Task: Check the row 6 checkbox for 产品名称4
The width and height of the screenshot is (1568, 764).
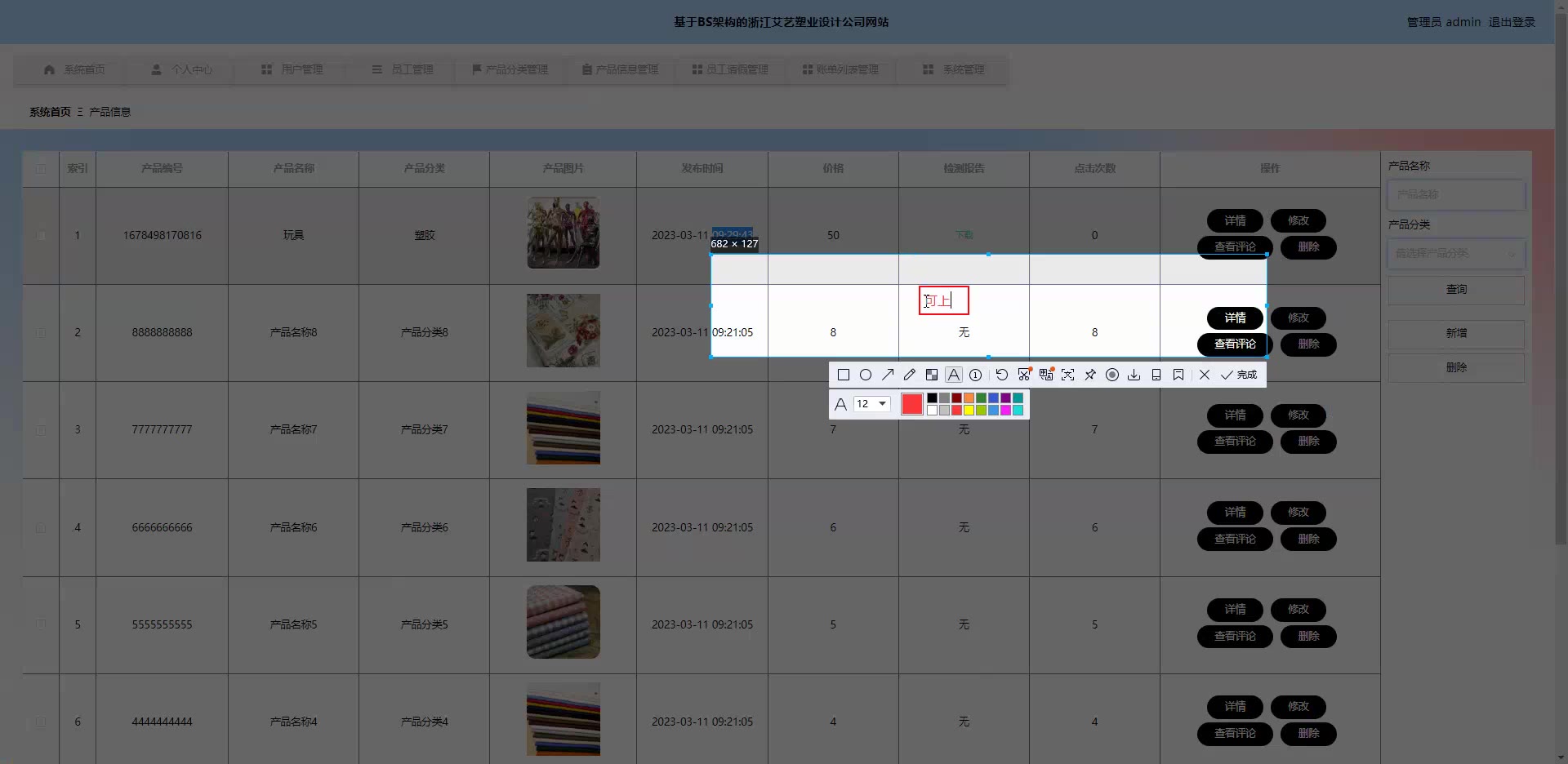Action: (41, 722)
